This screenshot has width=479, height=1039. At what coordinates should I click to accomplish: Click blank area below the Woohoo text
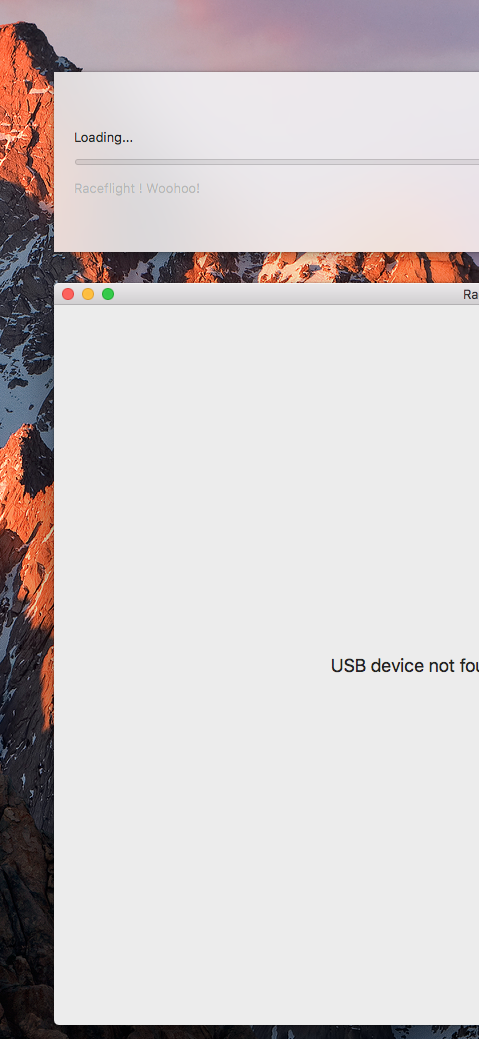click(265, 225)
